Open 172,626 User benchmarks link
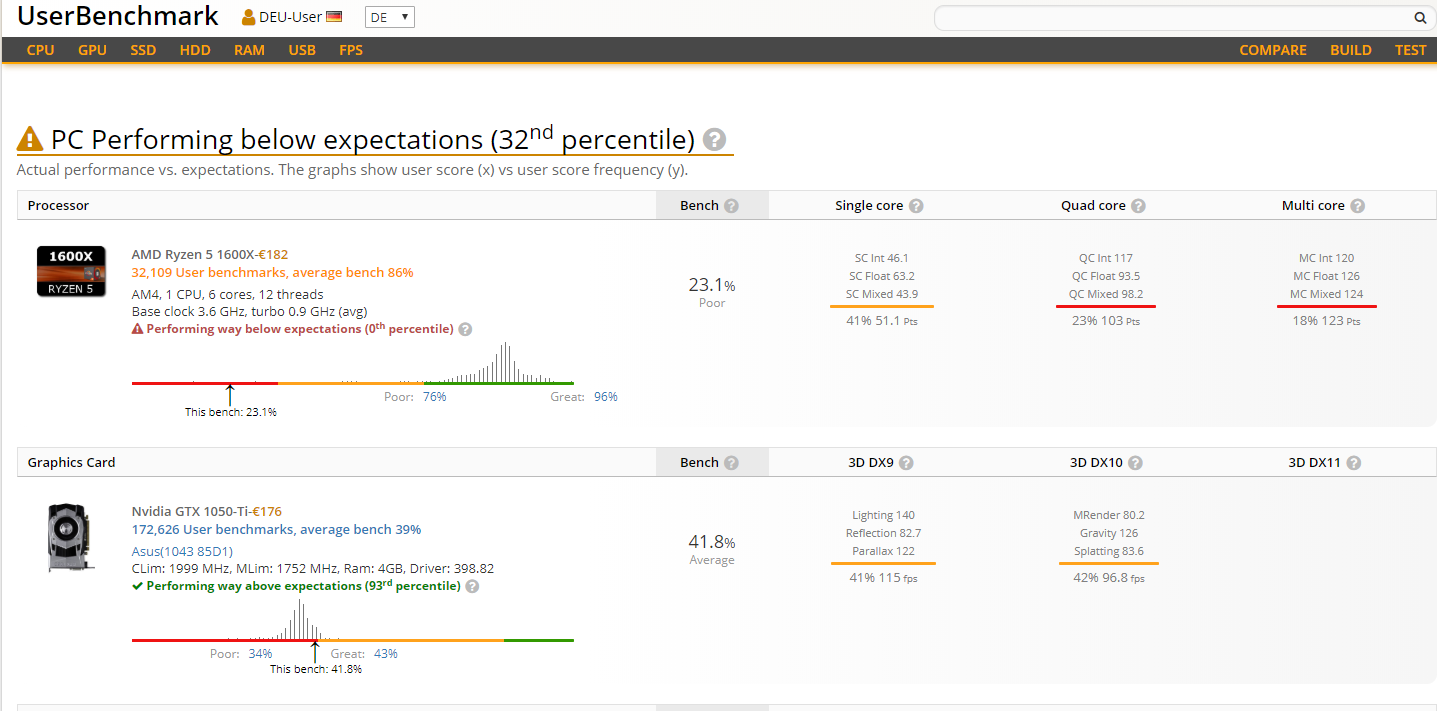 pyautogui.click(x=276, y=529)
